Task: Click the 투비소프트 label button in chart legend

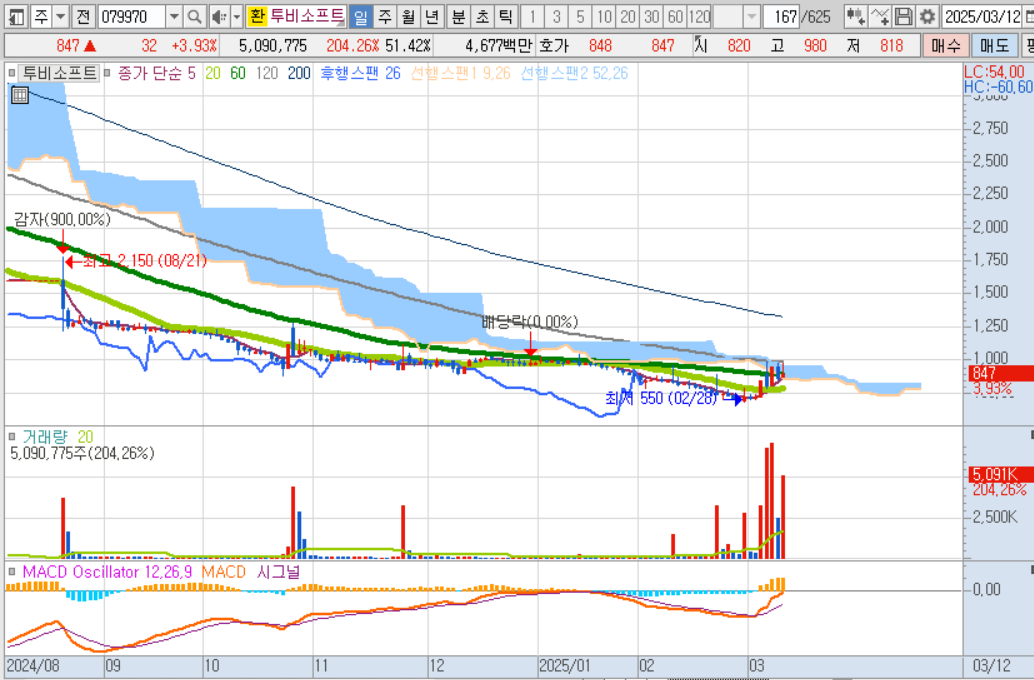Action: [59, 73]
